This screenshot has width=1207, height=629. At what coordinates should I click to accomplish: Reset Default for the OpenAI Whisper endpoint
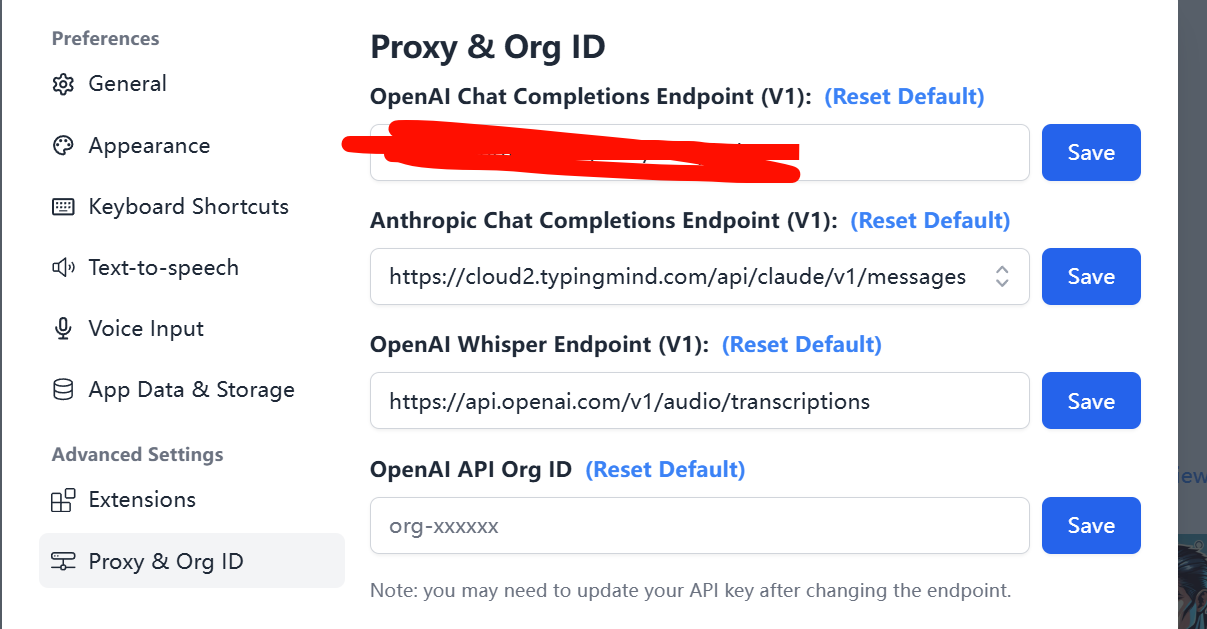point(801,345)
